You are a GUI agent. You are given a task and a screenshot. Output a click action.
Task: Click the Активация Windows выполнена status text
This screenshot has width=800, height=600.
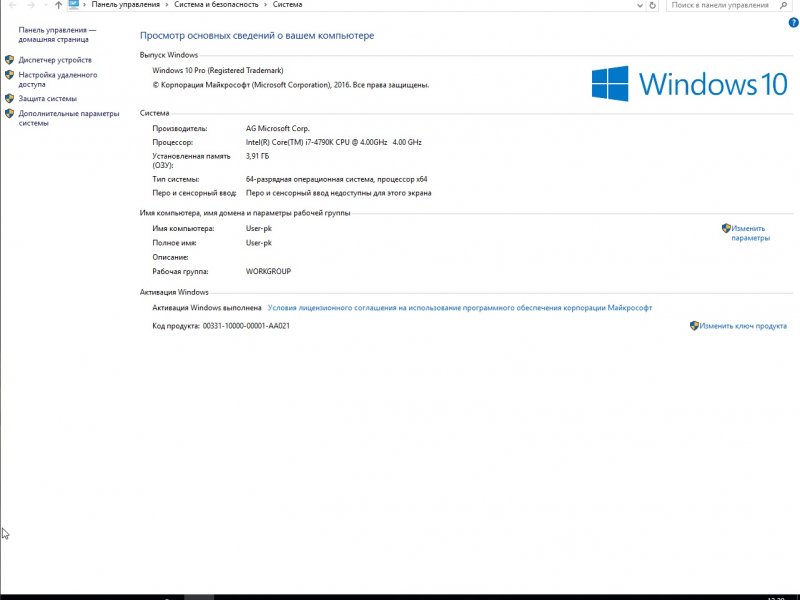[207, 308]
